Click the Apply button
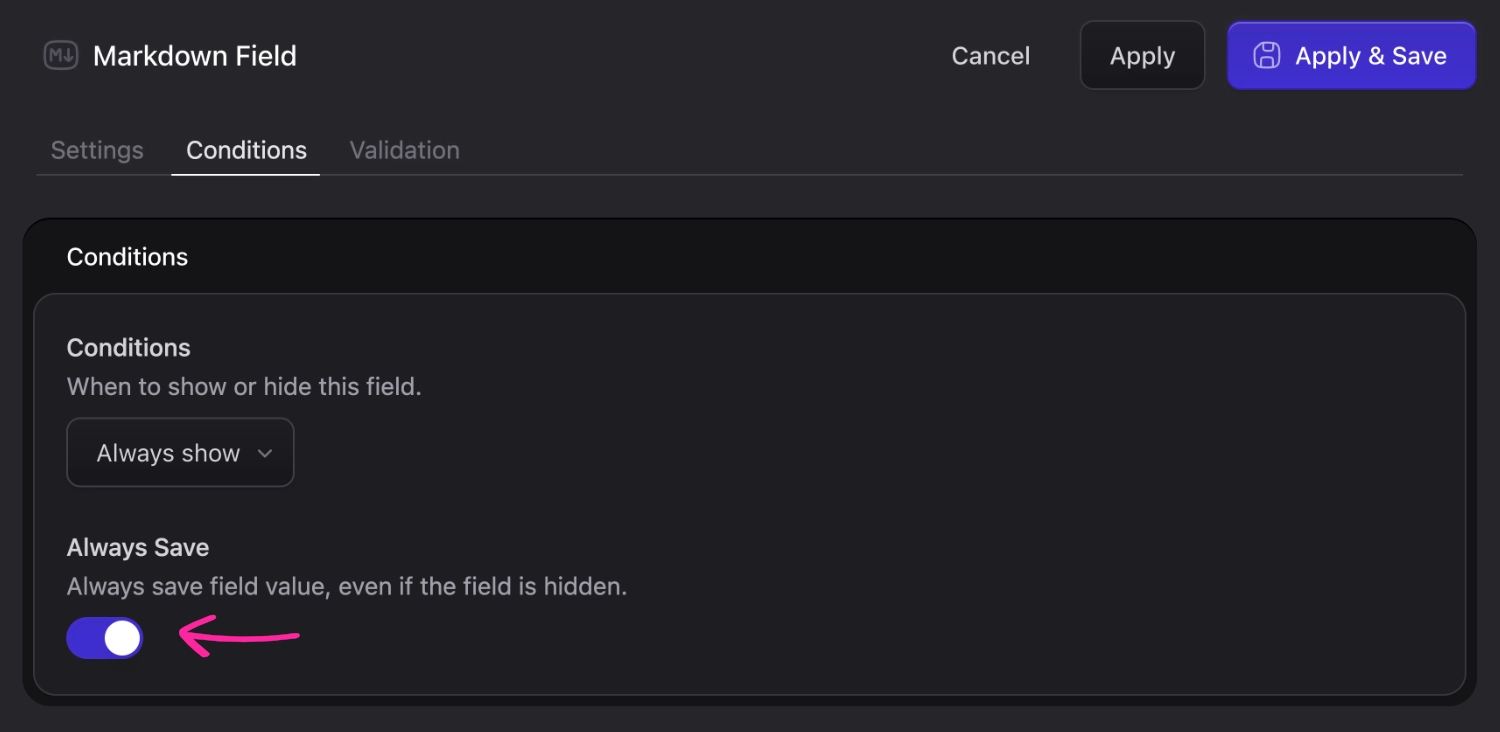The height and width of the screenshot is (732, 1500). click(1142, 56)
